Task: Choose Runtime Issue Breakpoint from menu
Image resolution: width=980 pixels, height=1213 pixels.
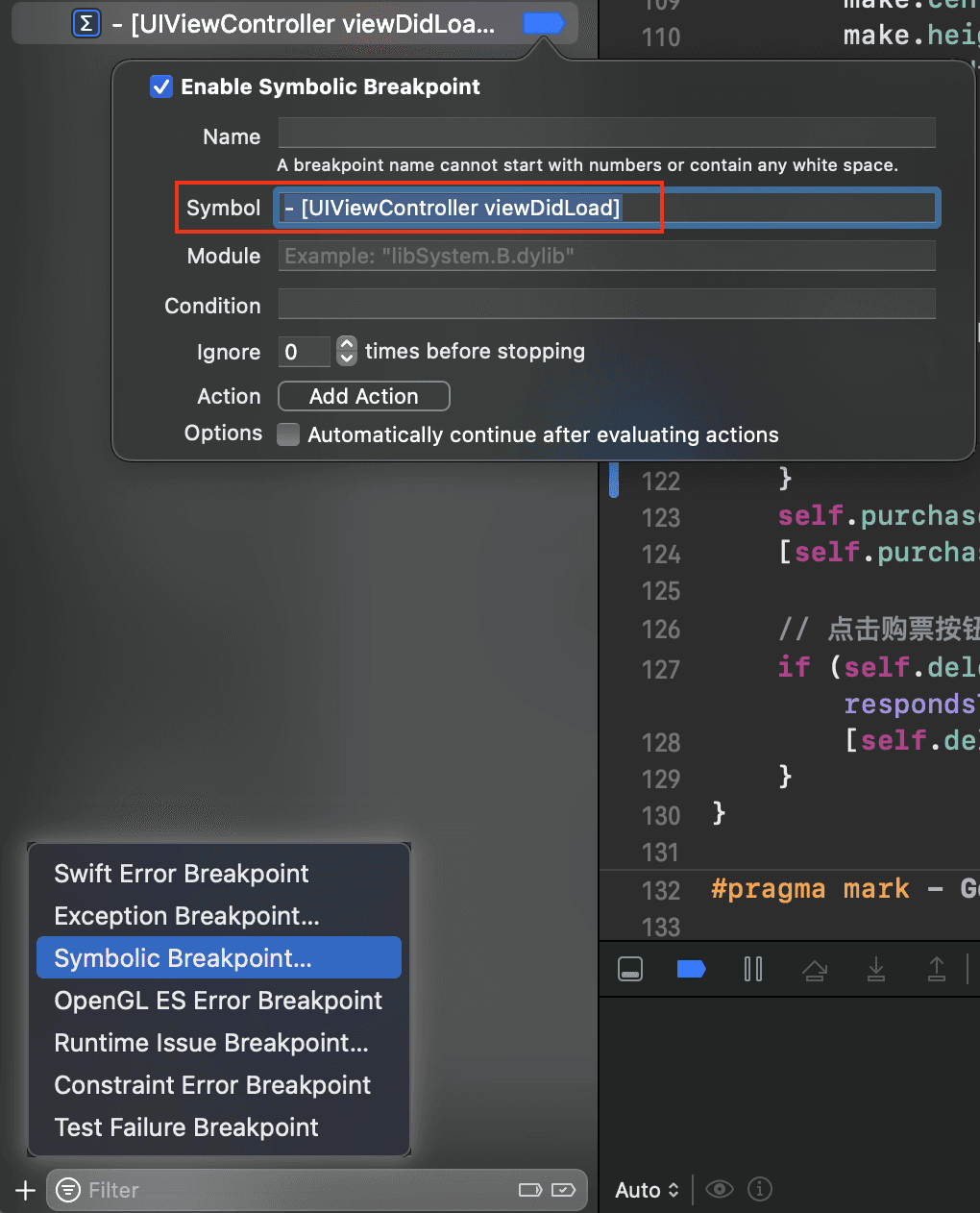Action: pos(219,1043)
